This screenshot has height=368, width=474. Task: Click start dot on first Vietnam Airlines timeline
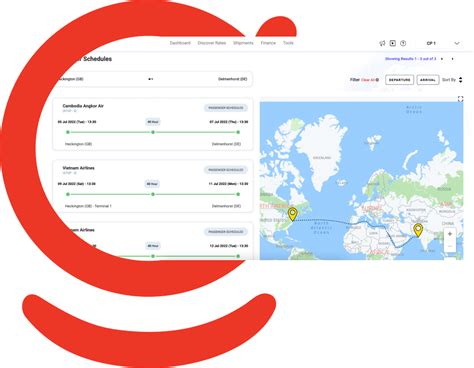(68, 194)
